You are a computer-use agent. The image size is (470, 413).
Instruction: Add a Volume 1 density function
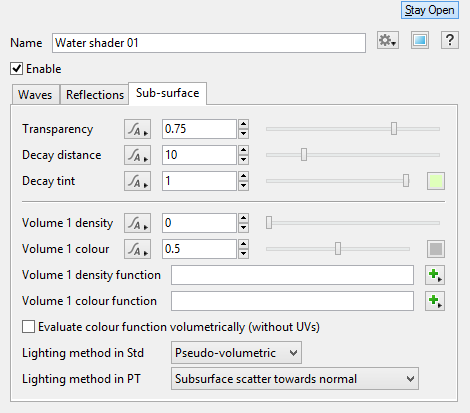tap(435, 275)
